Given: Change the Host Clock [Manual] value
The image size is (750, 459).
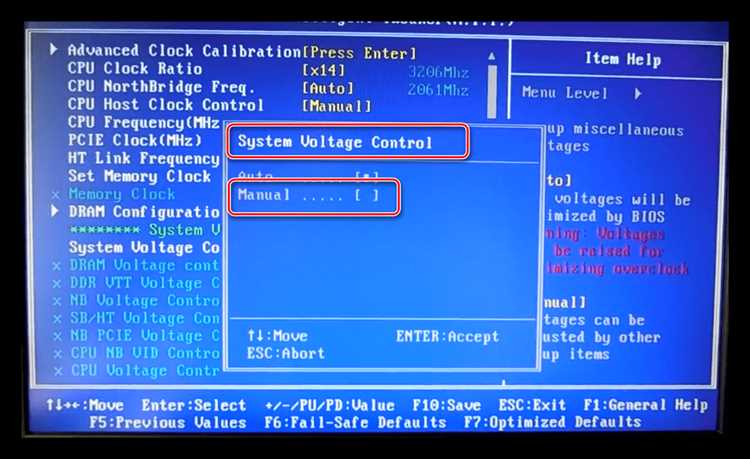Looking at the screenshot, I should click(x=337, y=106).
